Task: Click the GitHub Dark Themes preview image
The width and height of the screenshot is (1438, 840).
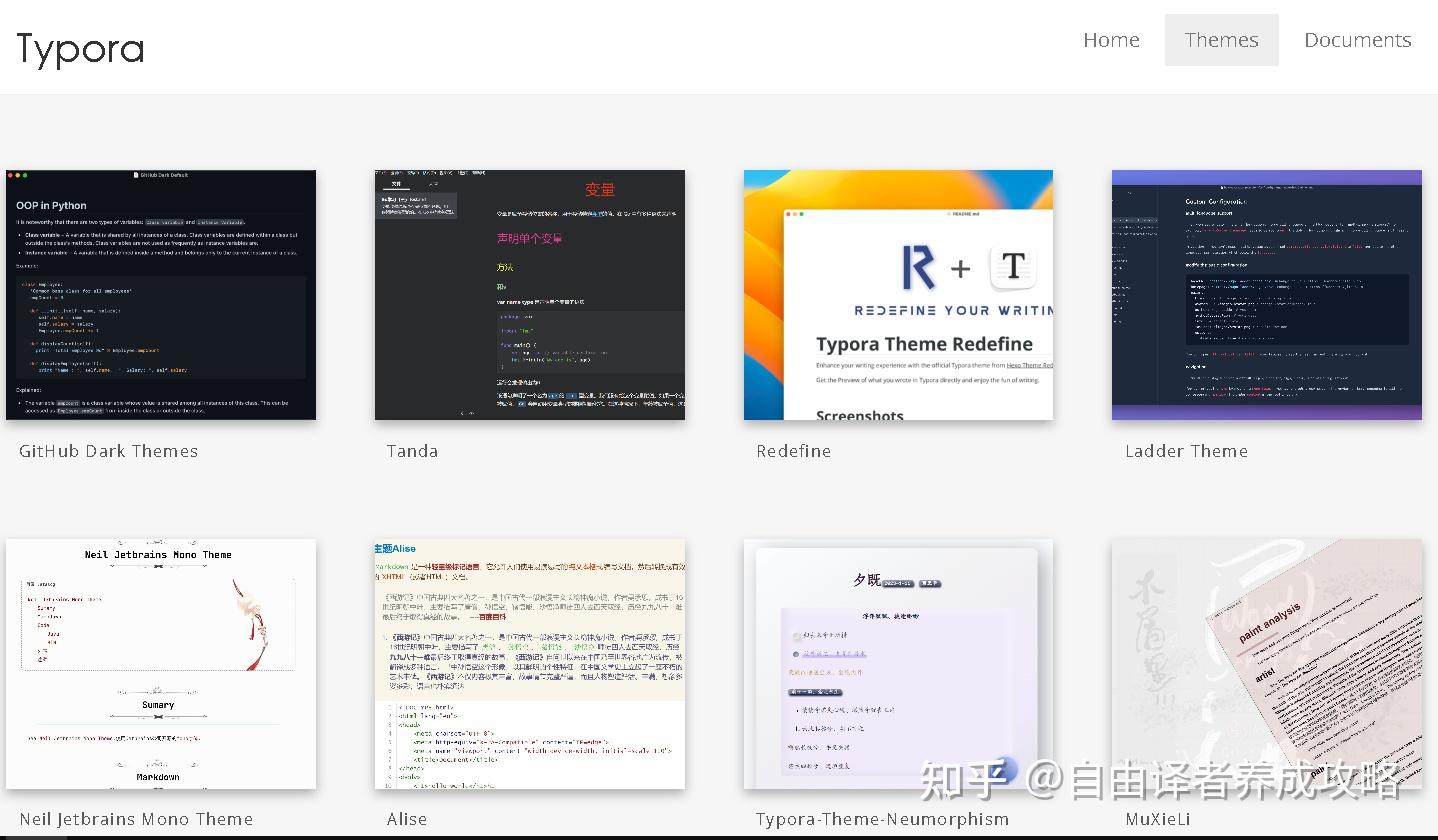Action: pyautogui.click(x=160, y=294)
